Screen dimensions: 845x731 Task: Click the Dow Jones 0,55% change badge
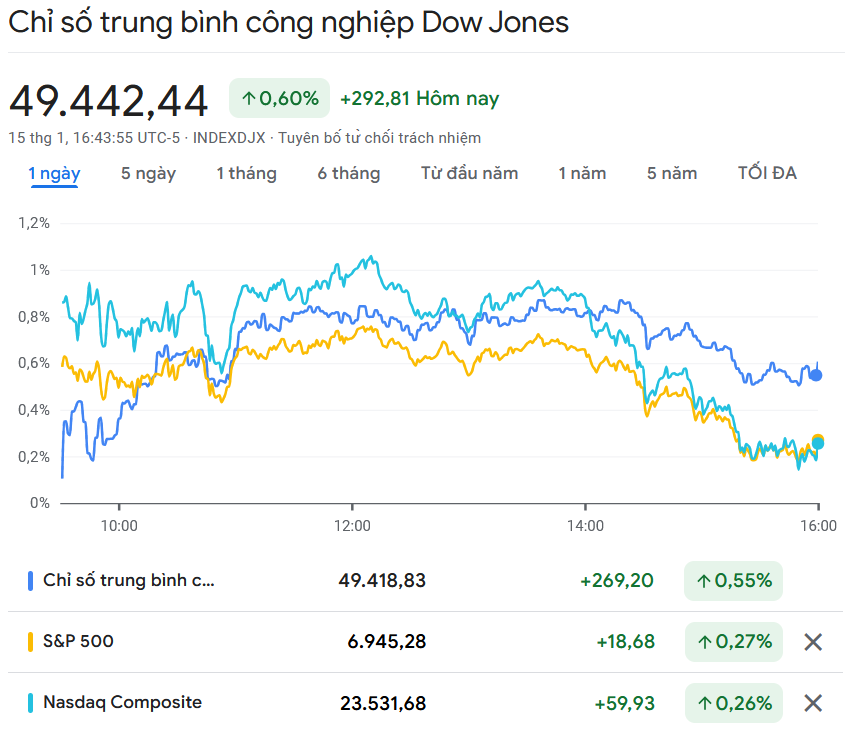pyautogui.click(x=733, y=581)
